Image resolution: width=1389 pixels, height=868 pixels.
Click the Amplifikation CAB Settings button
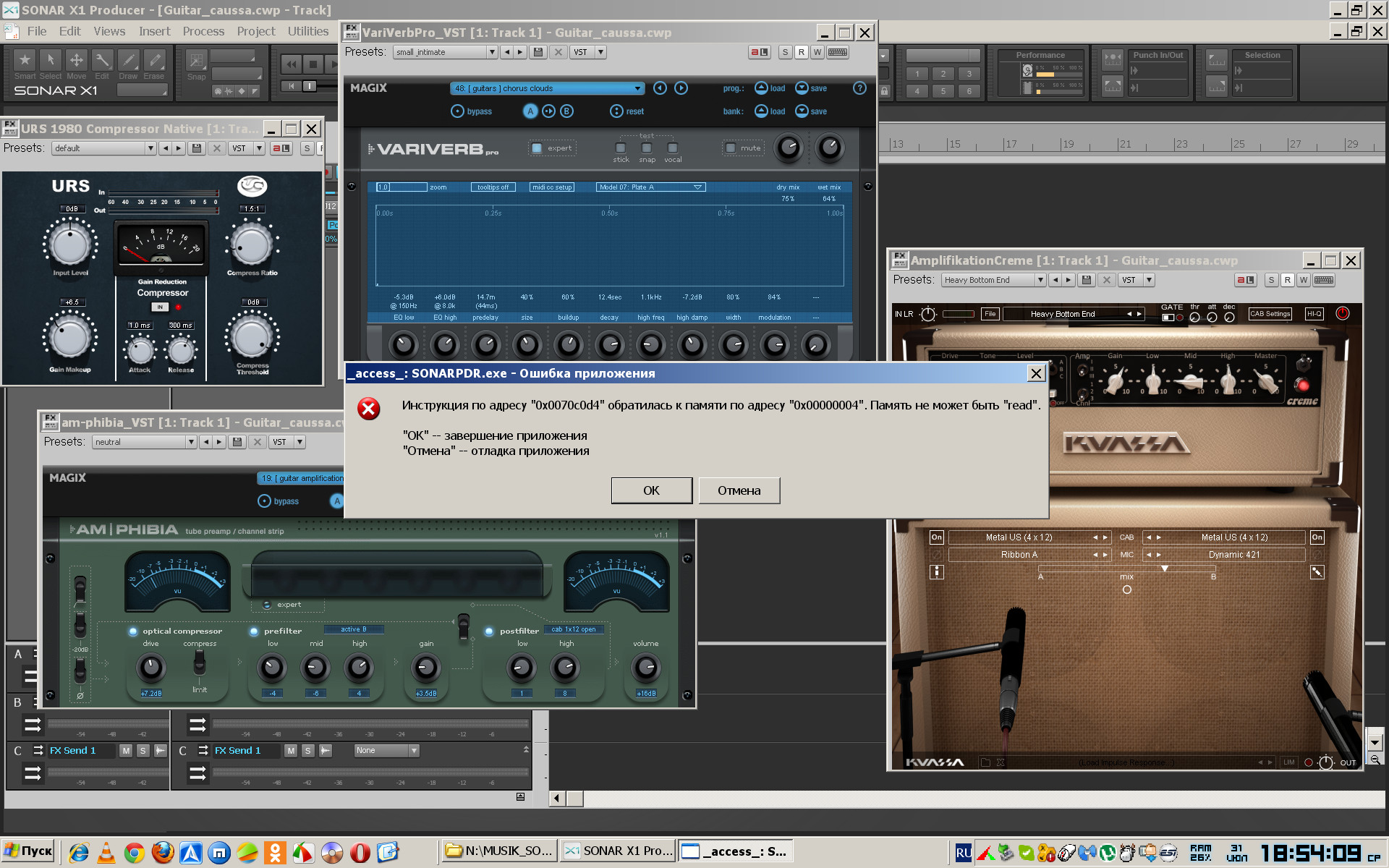pos(1270,314)
